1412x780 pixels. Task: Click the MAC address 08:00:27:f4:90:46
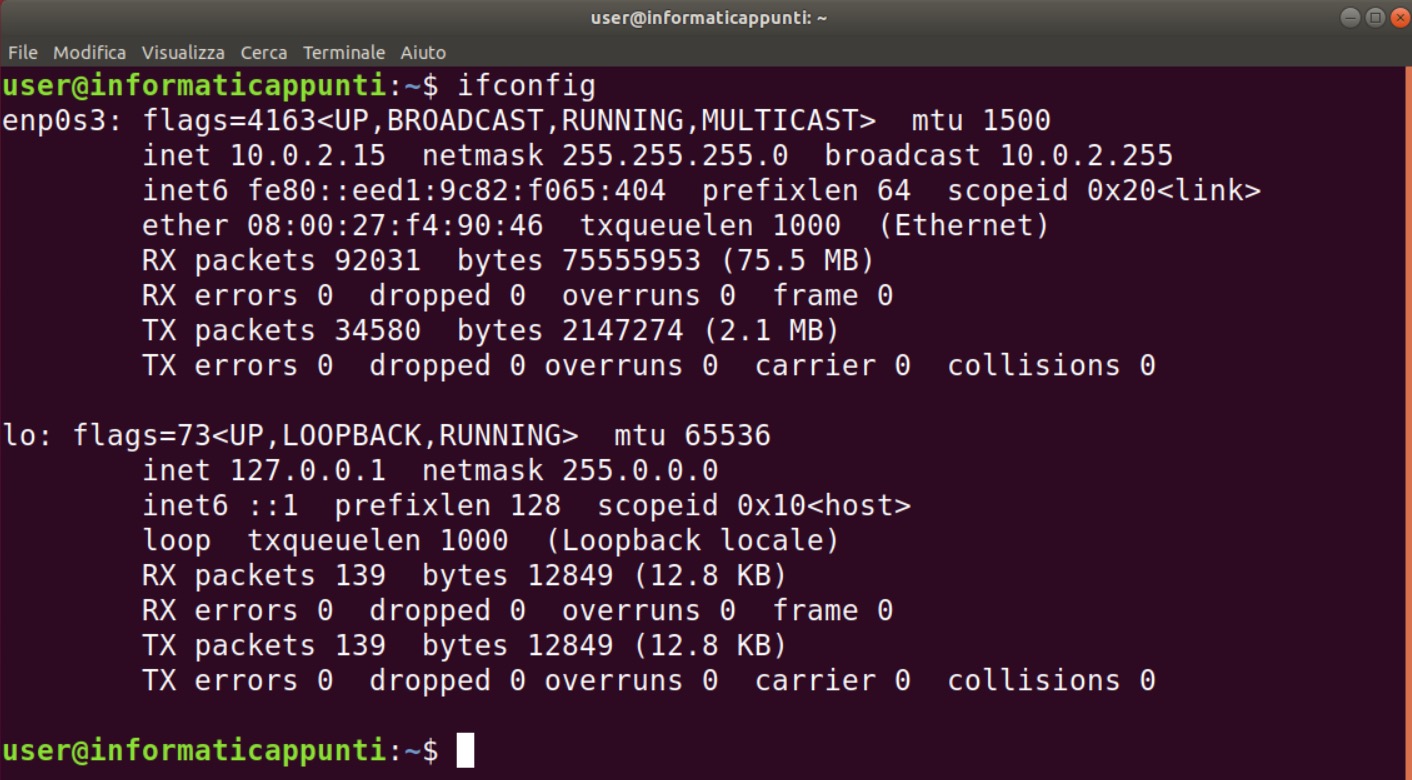click(x=395, y=226)
